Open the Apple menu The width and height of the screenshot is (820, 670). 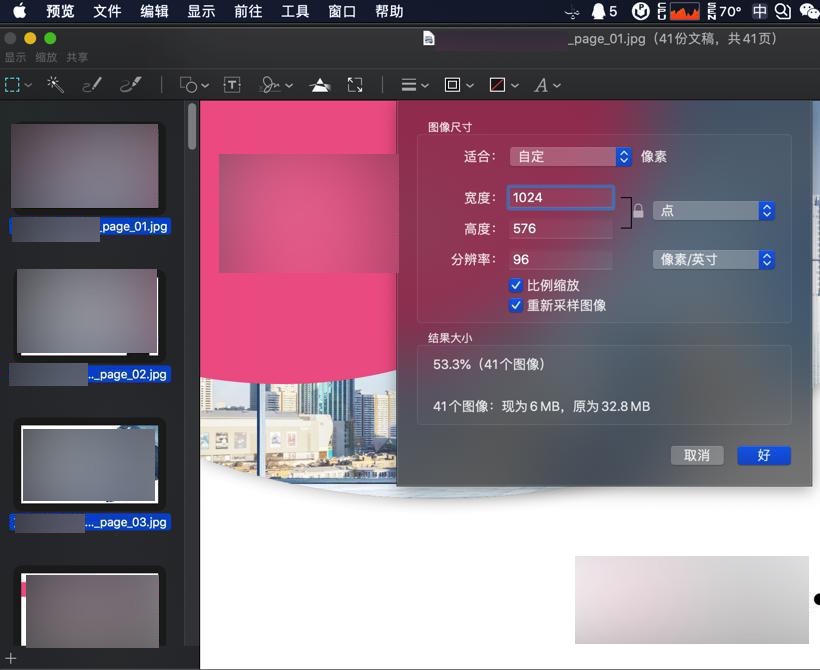[x=19, y=11]
